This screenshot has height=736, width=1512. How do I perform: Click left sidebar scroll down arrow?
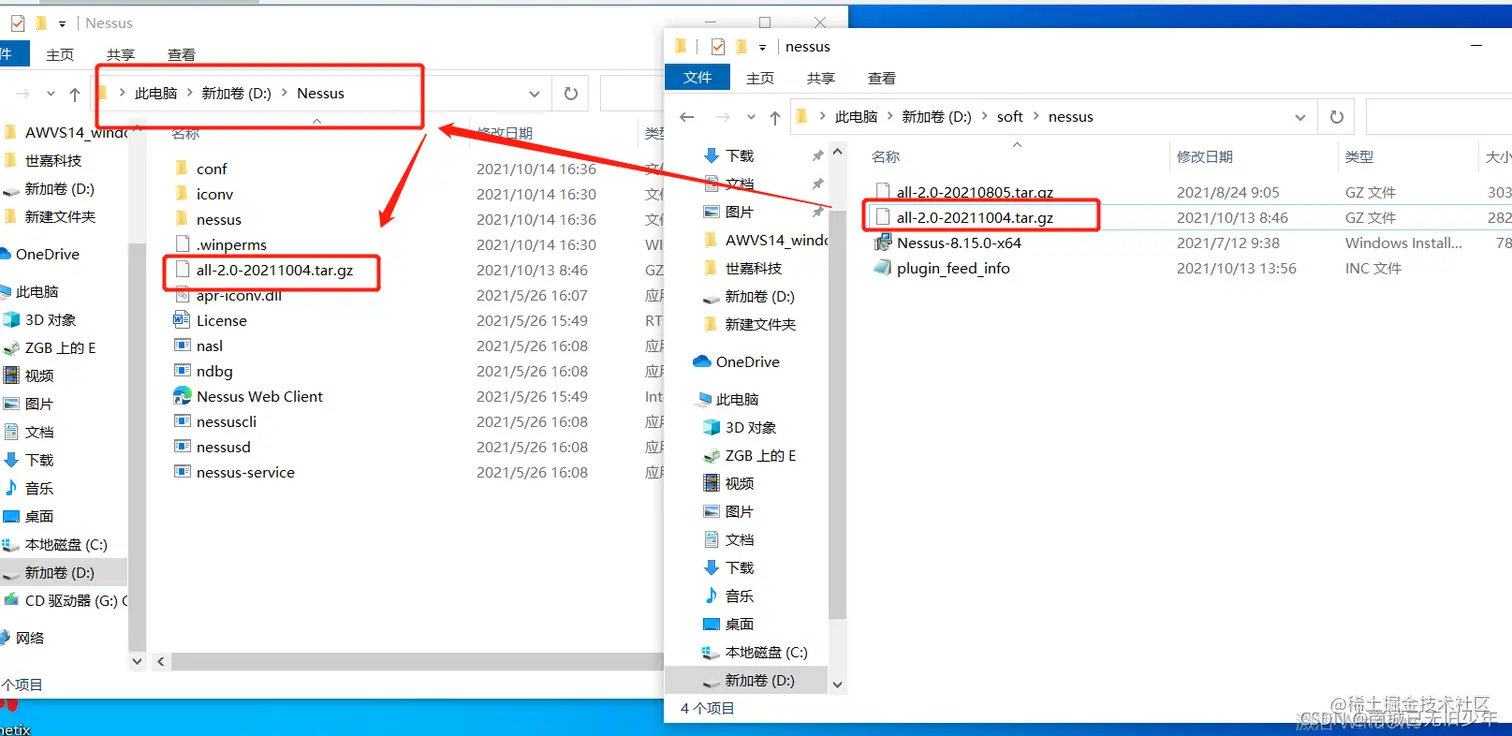[x=138, y=661]
